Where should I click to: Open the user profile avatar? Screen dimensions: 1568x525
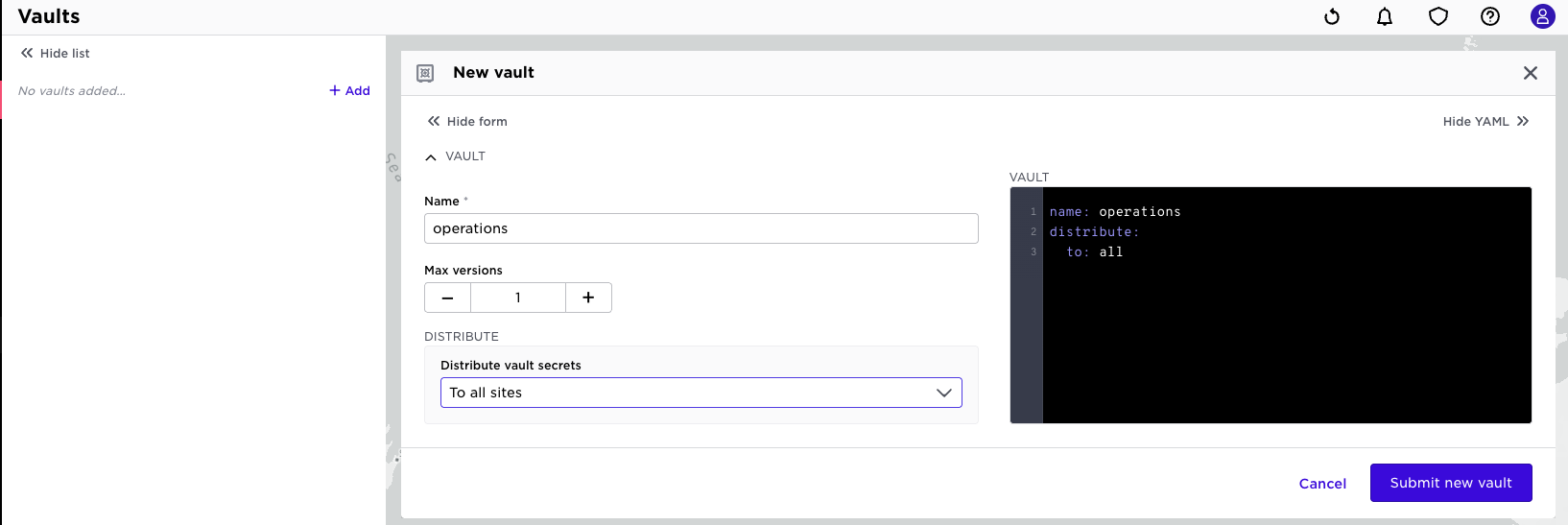pyautogui.click(x=1543, y=16)
